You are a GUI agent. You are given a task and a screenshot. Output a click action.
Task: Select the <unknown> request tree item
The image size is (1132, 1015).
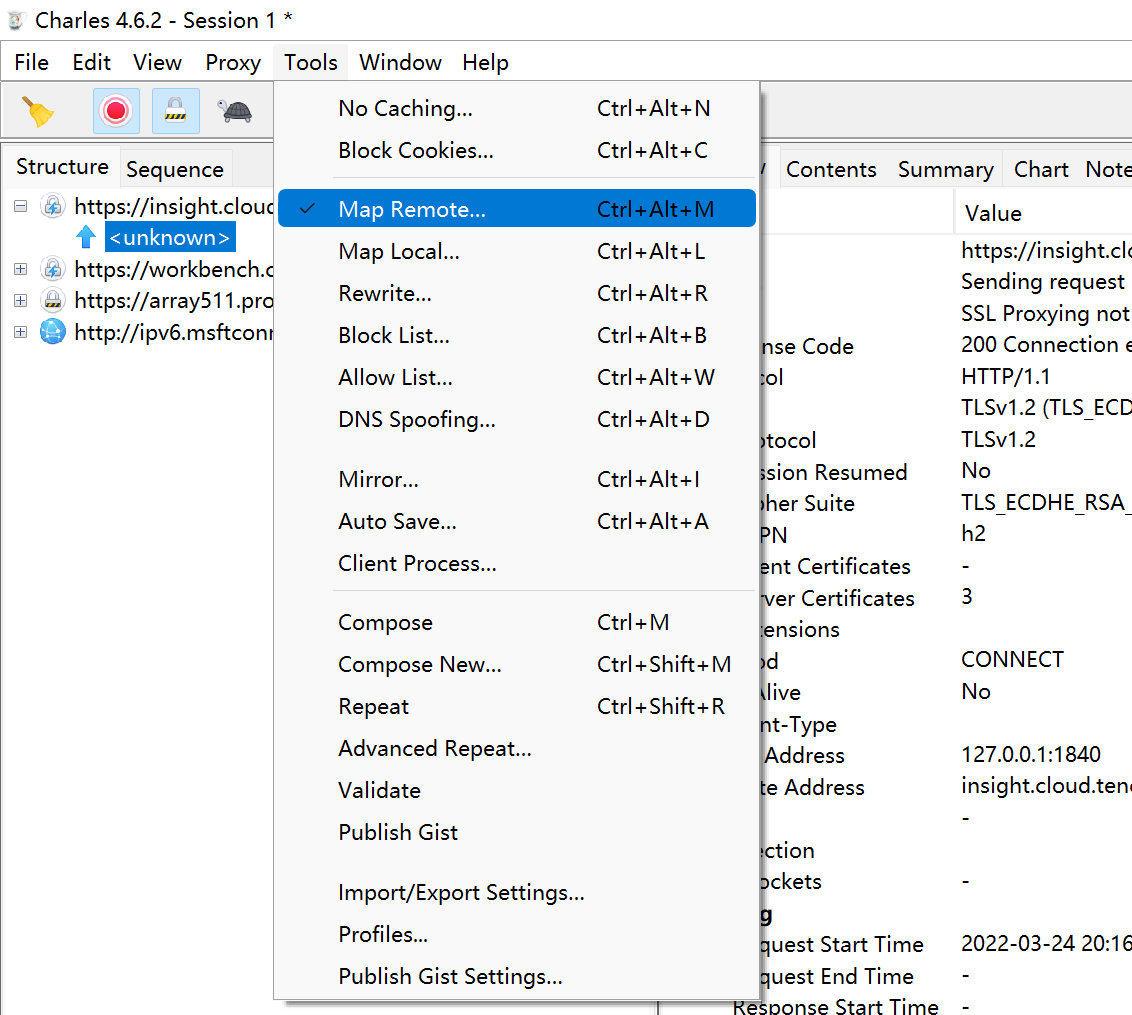170,238
